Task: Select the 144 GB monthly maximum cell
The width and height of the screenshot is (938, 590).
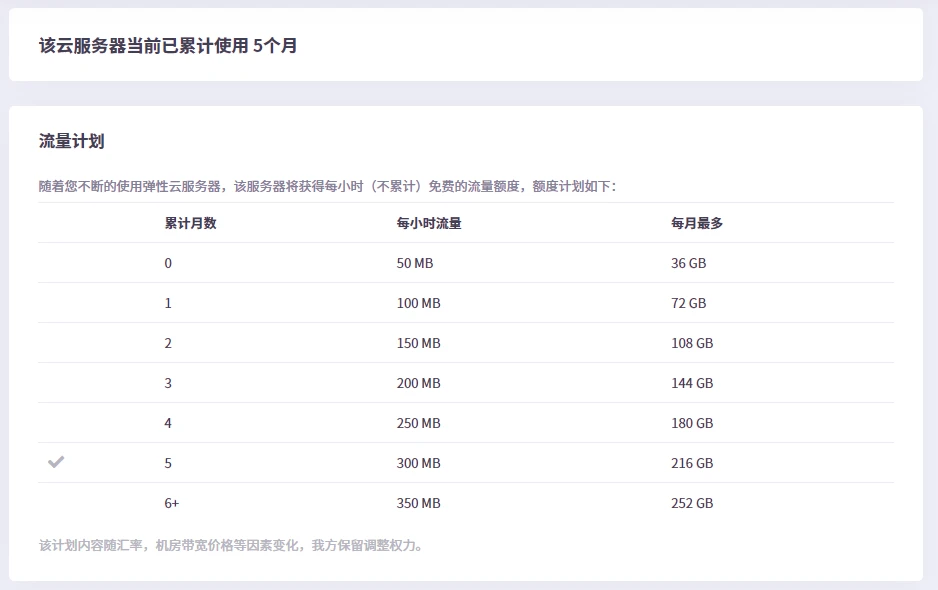Action: (692, 383)
